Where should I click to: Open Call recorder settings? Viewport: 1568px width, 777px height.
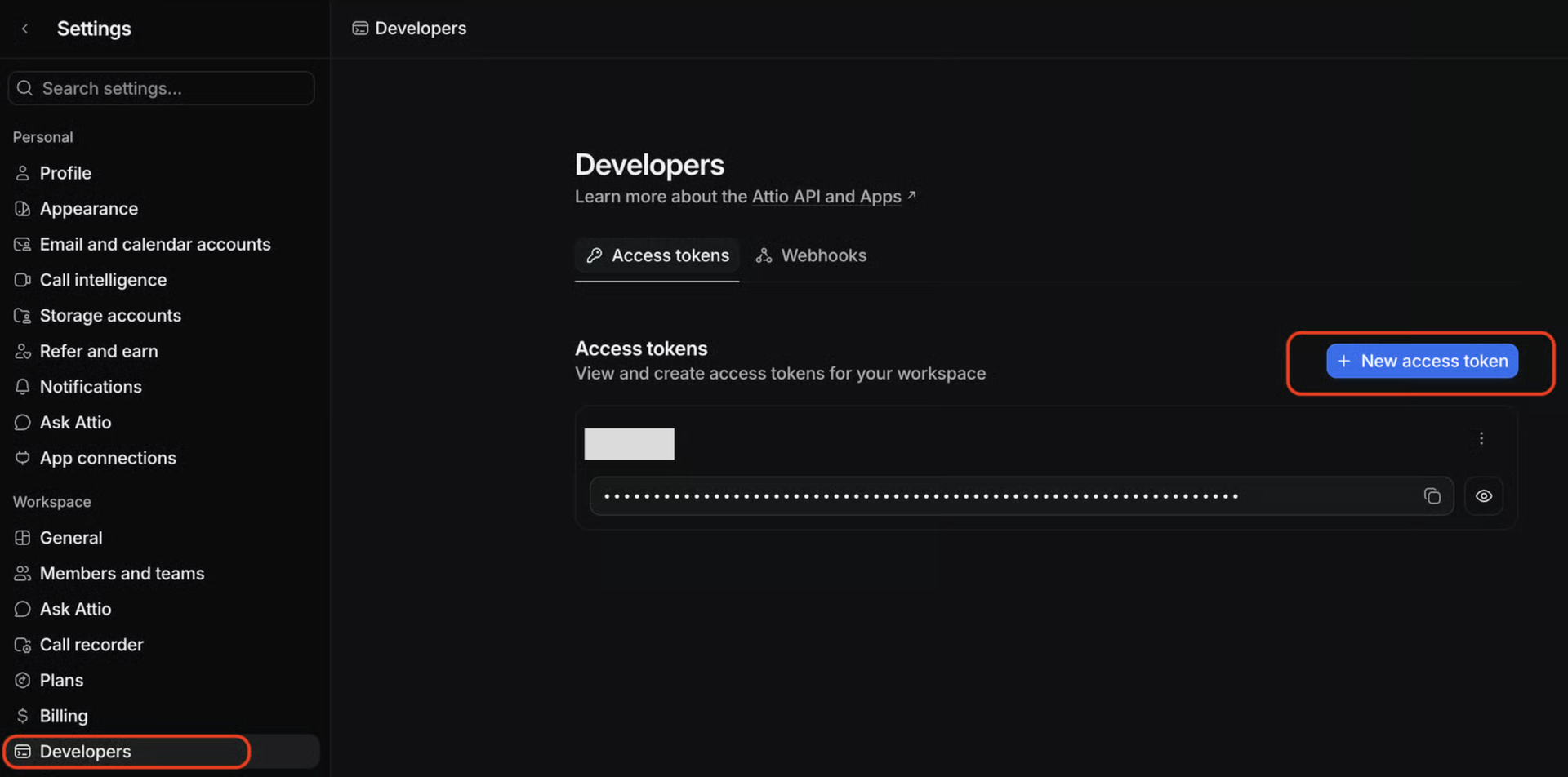(x=91, y=645)
